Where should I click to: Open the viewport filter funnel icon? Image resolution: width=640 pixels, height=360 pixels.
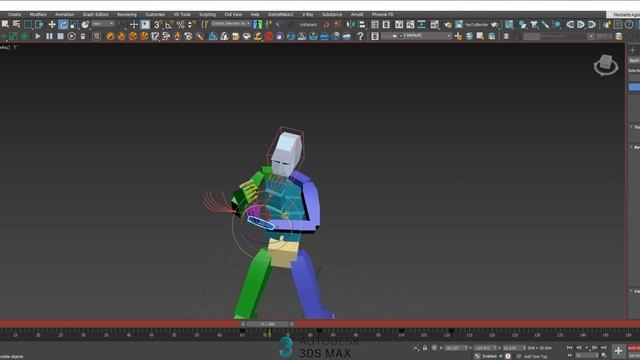point(15,47)
